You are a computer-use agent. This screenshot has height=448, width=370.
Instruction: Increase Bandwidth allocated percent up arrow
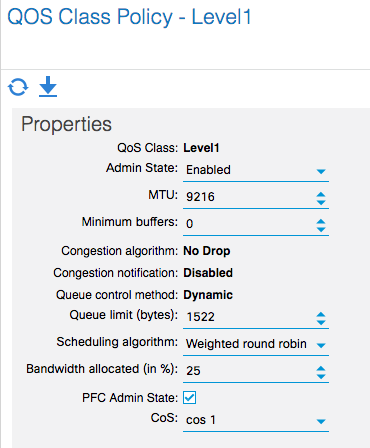321,369
